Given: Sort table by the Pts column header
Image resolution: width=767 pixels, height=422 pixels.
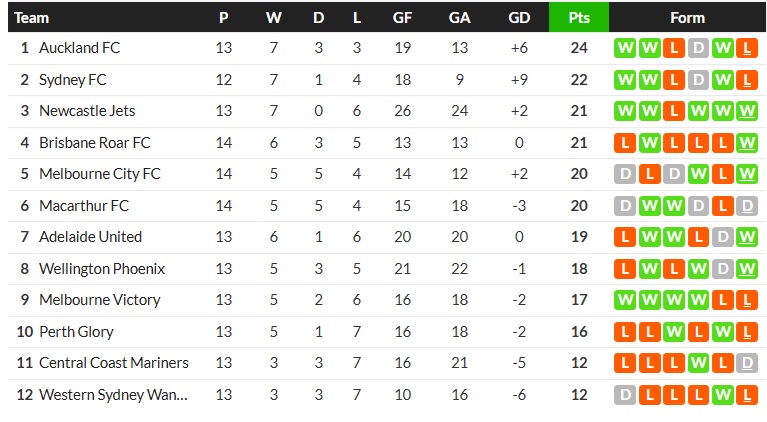Looking at the screenshot, I should pos(578,17).
